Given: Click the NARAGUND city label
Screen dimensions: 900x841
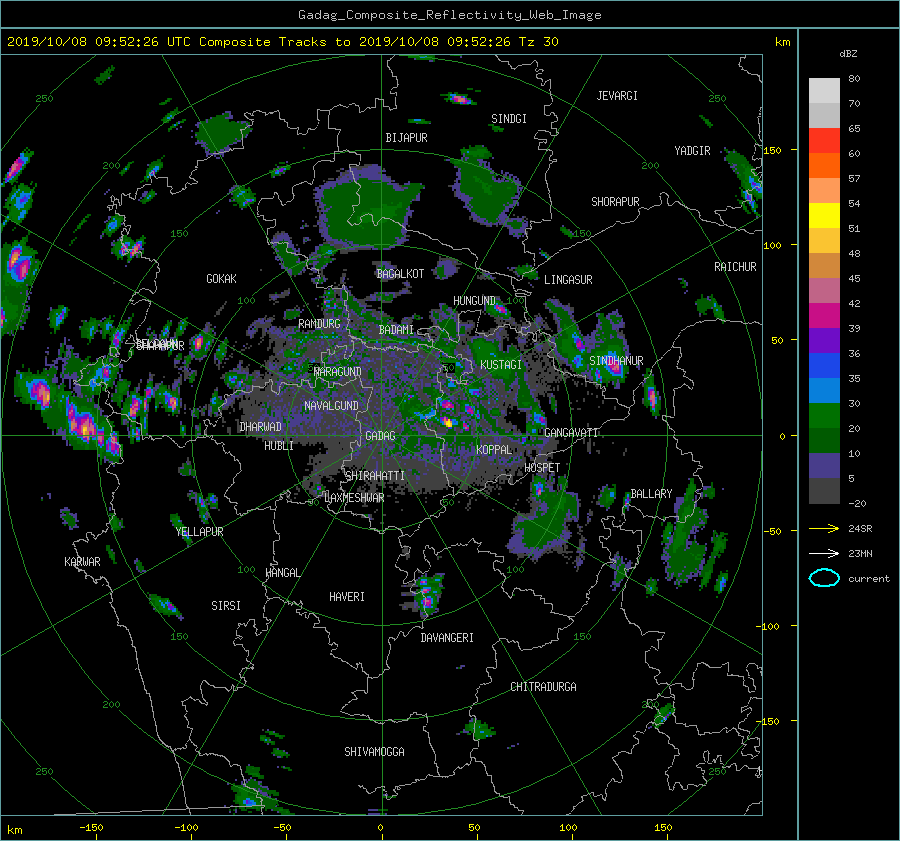Looking at the screenshot, I should [x=338, y=371].
